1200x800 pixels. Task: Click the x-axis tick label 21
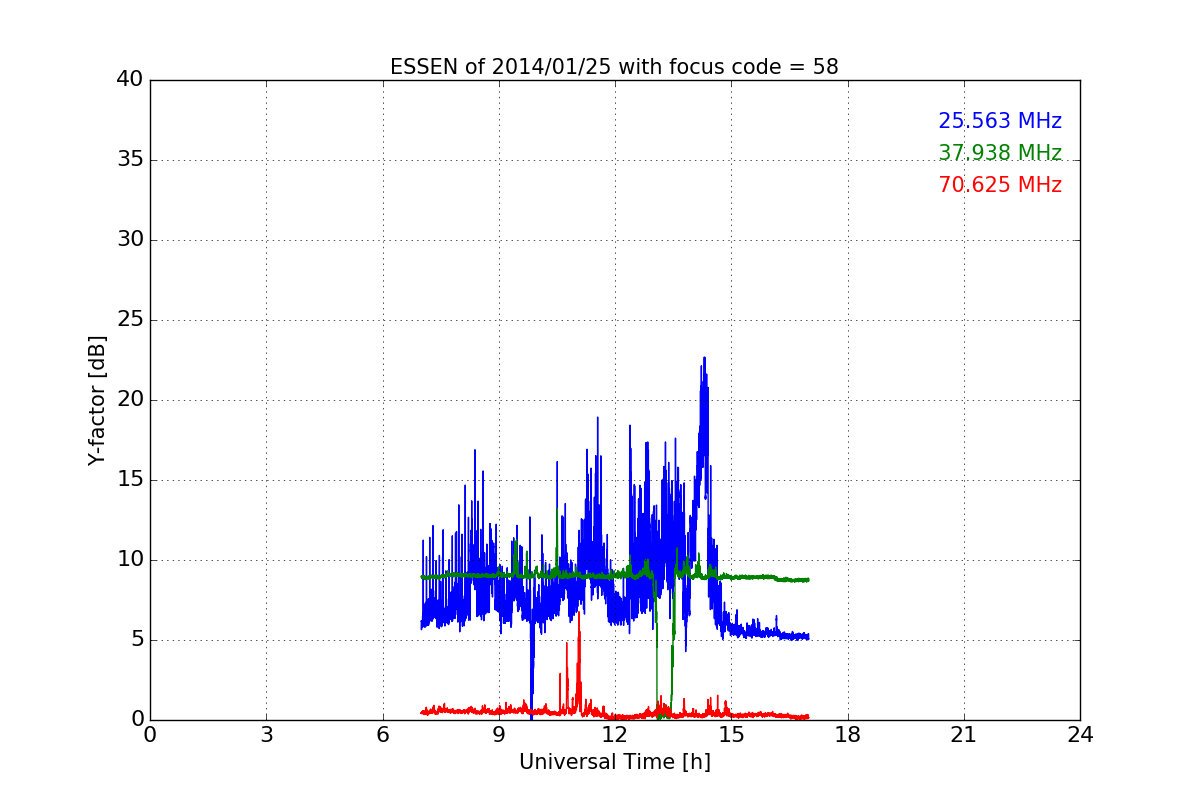click(x=964, y=734)
